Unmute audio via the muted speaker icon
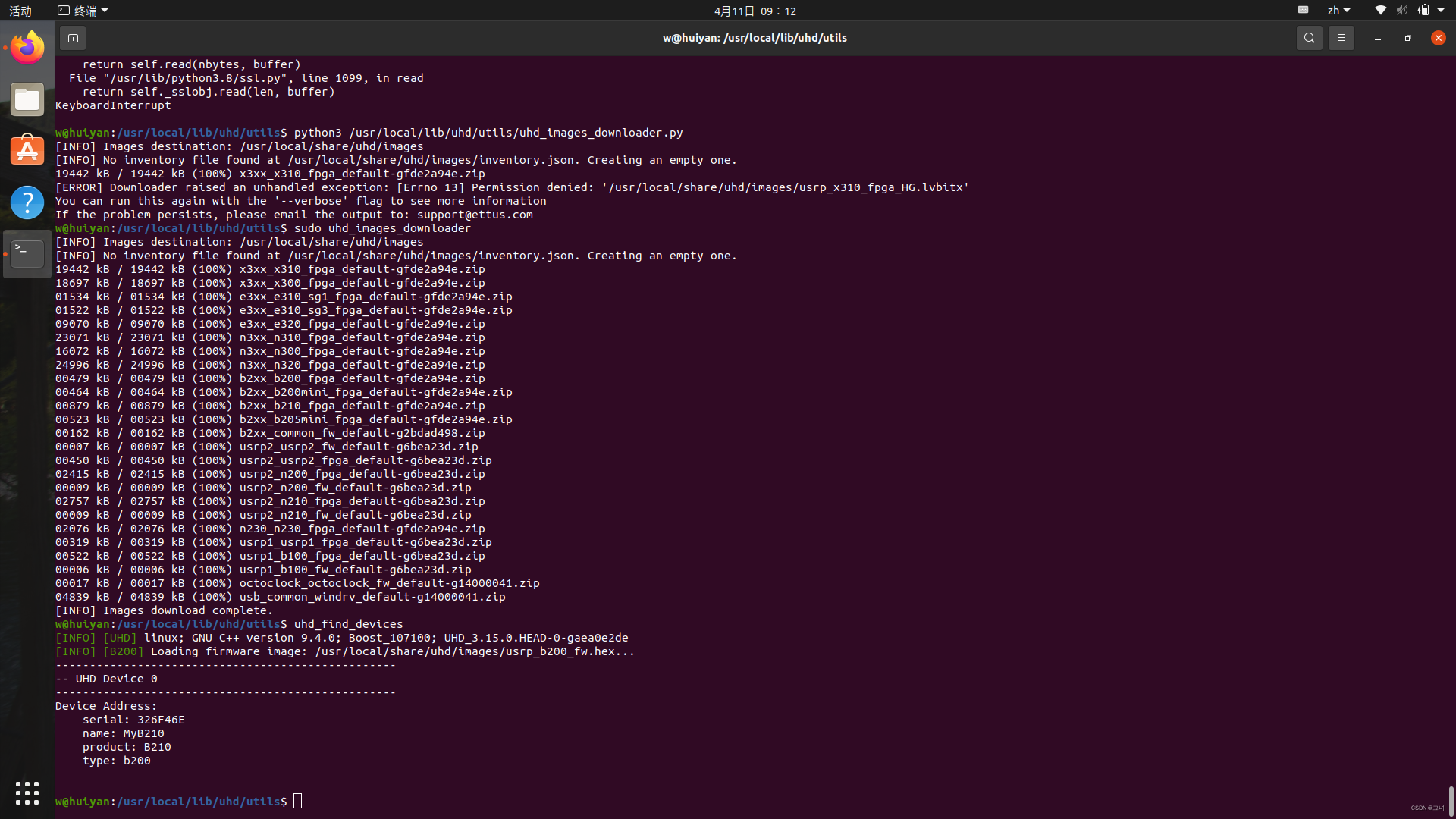The width and height of the screenshot is (1456, 819). [x=1401, y=10]
